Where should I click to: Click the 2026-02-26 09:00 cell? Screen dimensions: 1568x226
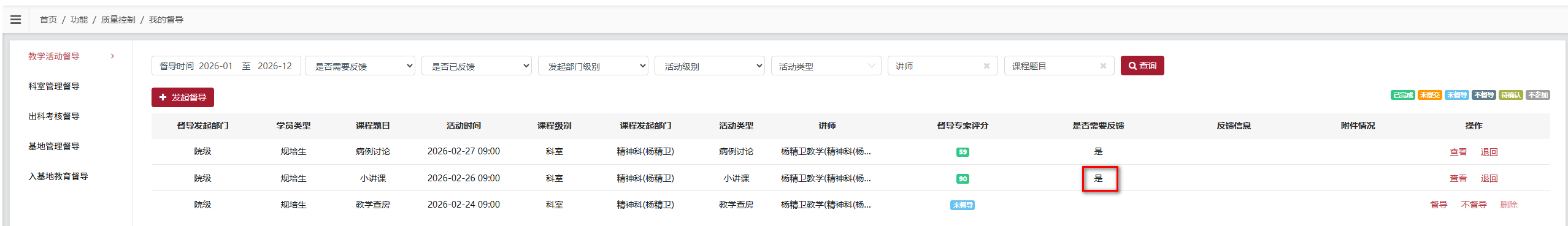point(464,178)
